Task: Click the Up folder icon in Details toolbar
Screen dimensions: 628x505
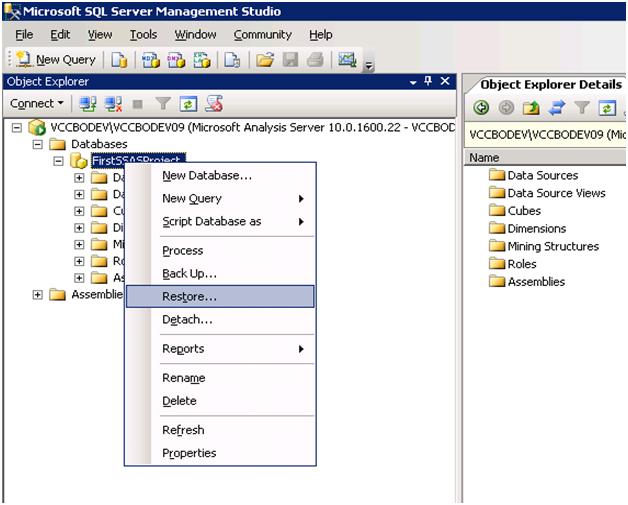Action: 531,108
